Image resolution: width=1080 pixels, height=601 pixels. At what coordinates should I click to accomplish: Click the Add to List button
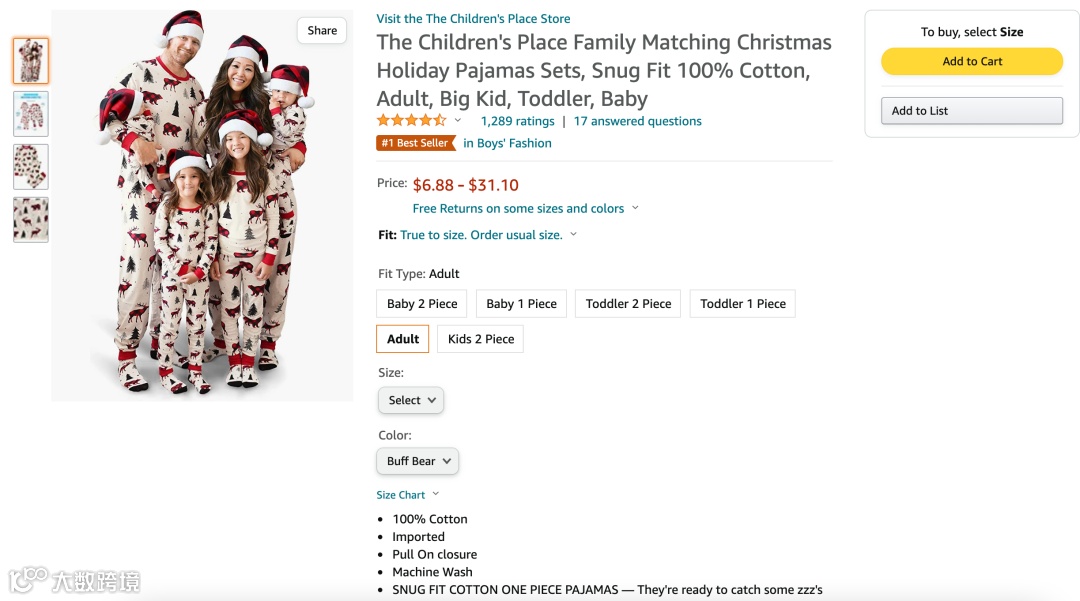[x=971, y=111]
